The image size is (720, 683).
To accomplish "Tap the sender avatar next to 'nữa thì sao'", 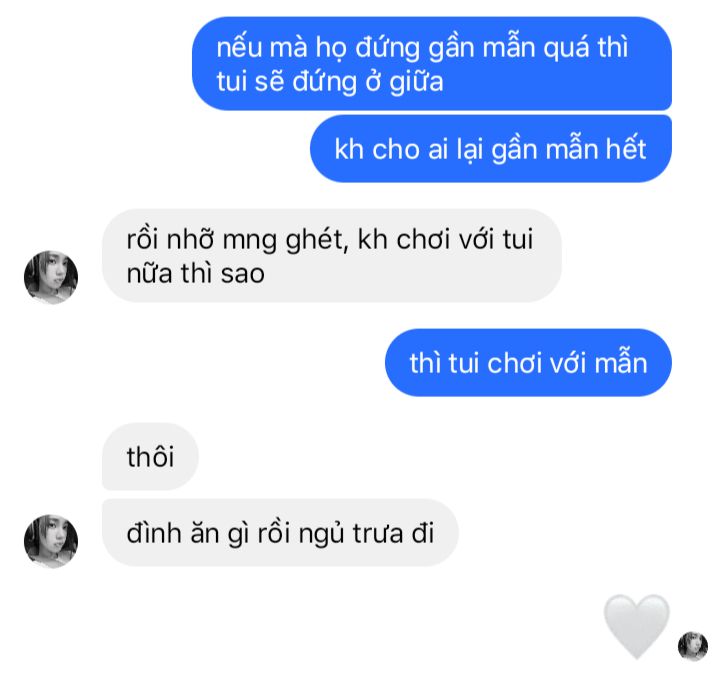I will point(51,277).
